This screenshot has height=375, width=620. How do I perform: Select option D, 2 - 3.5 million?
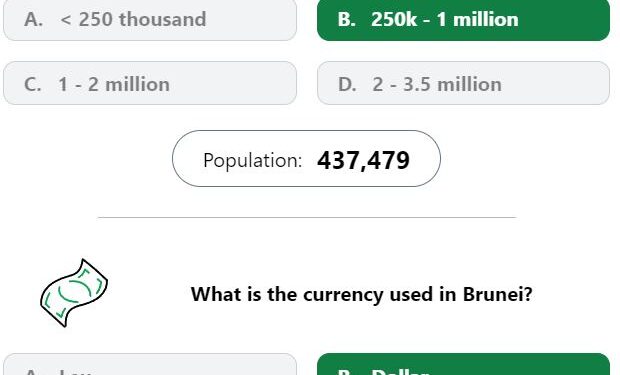[x=463, y=83]
